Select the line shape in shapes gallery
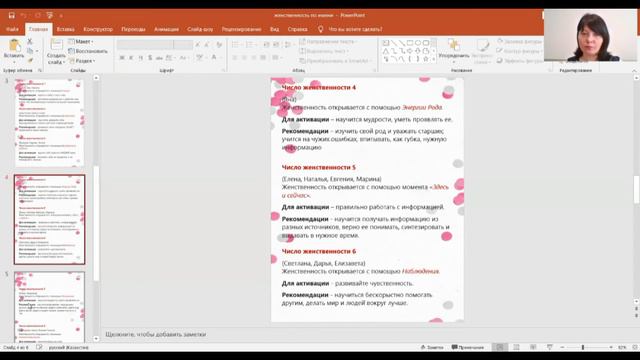 (394, 42)
